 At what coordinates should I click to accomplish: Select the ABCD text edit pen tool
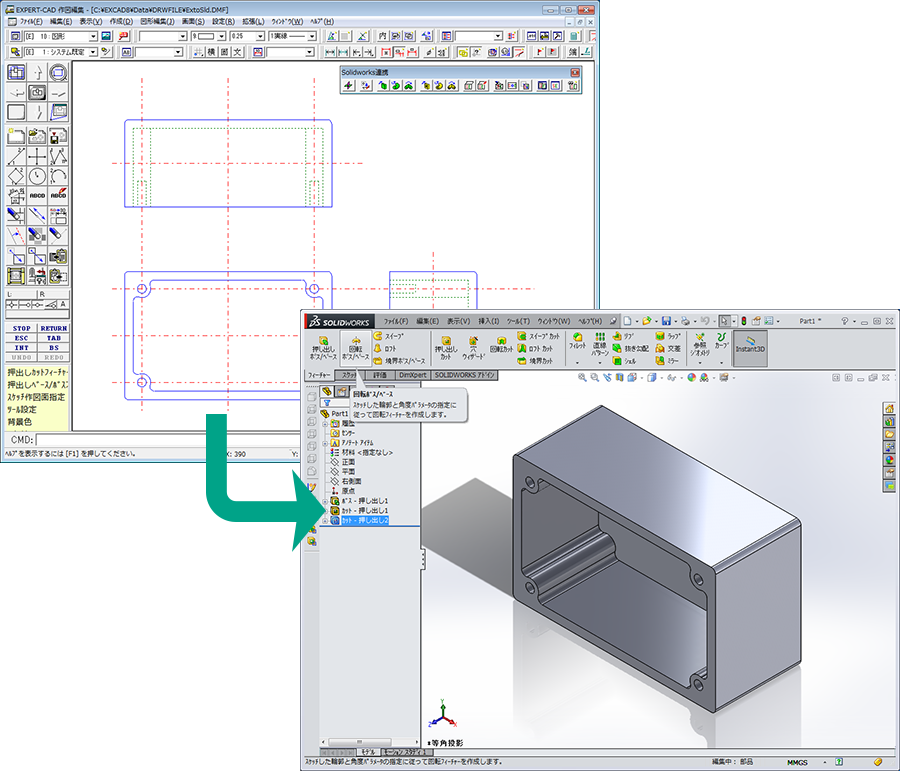(x=58, y=196)
